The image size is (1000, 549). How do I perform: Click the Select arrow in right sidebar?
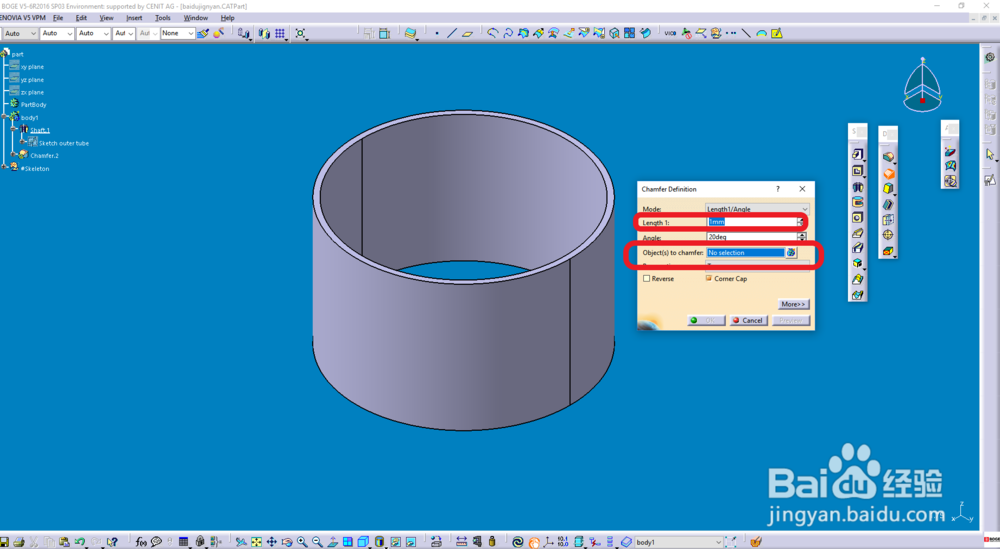coord(990,154)
